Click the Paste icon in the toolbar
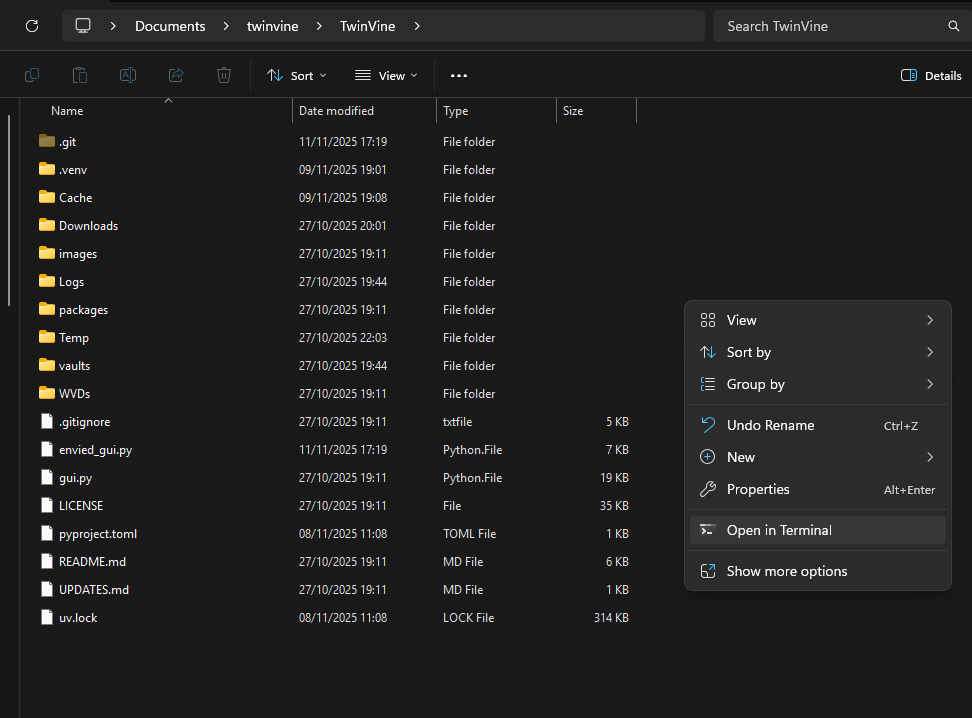 [80, 75]
